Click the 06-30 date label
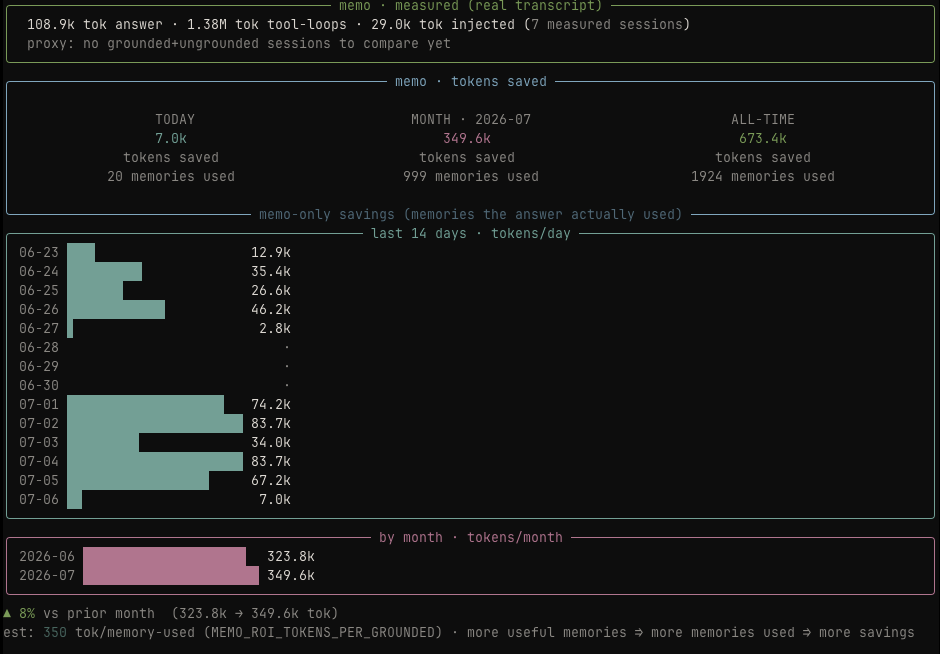The width and height of the screenshot is (940, 654). coord(39,385)
